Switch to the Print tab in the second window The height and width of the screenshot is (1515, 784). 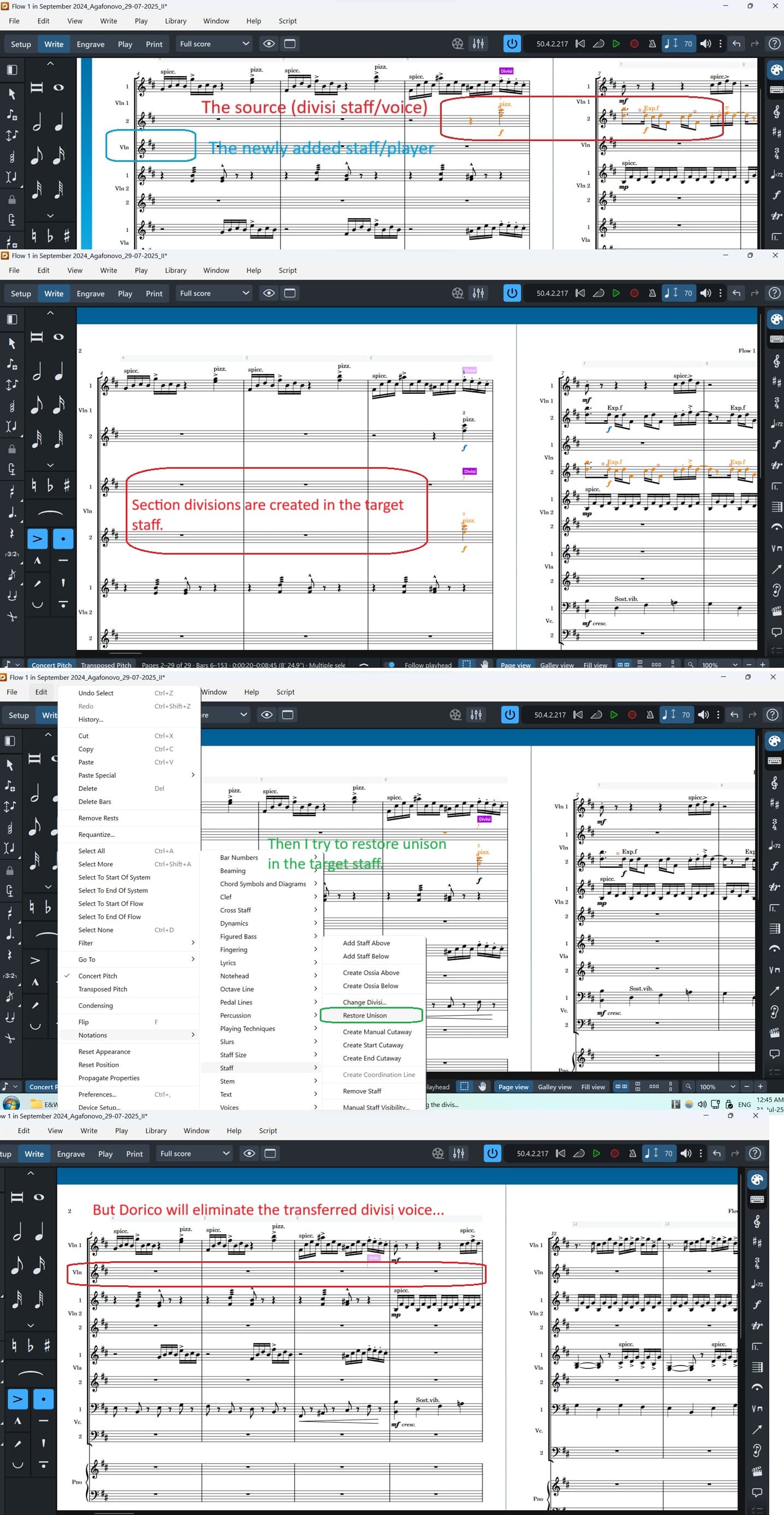[x=154, y=294]
